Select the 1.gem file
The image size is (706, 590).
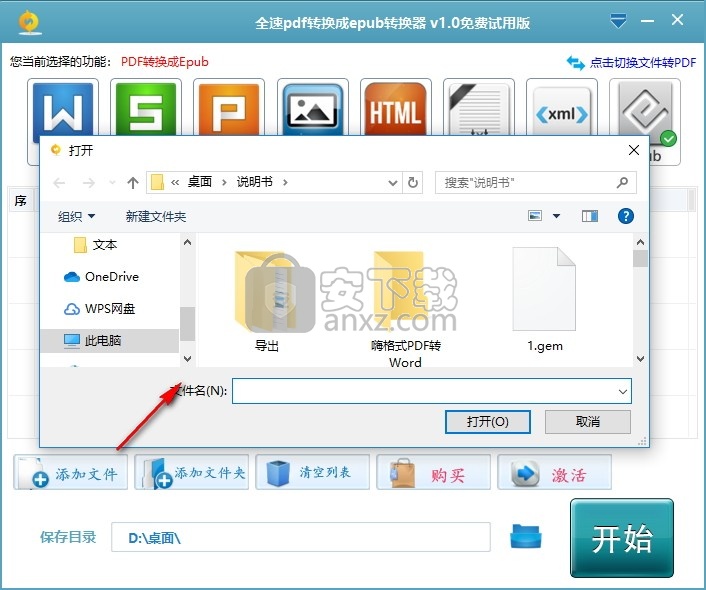pos(544,300)
